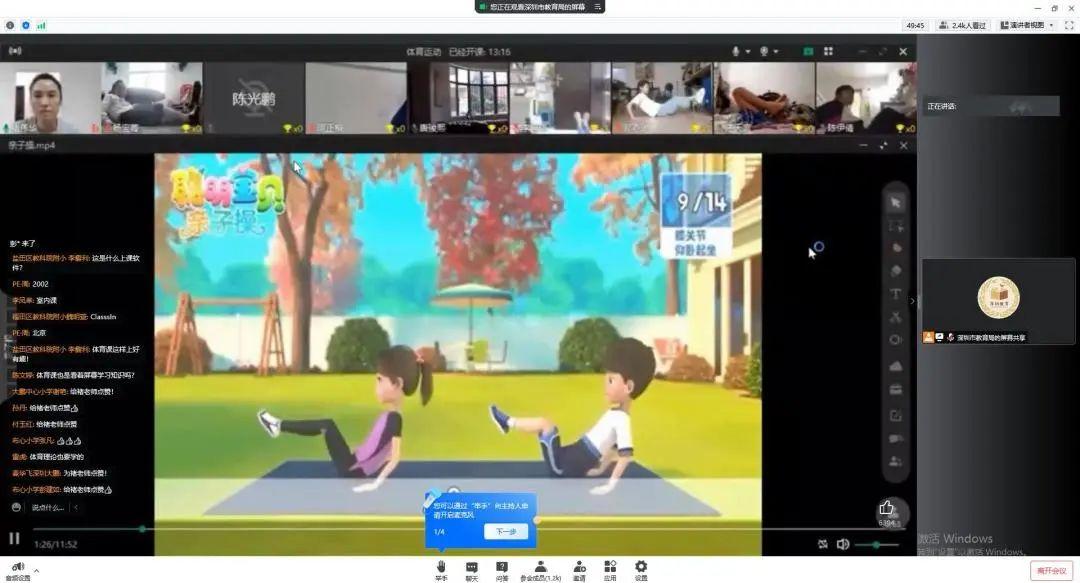Viewport: 1080px width, 583px height.
Task: Mute the video player speaker
Action: coord(843,544)
